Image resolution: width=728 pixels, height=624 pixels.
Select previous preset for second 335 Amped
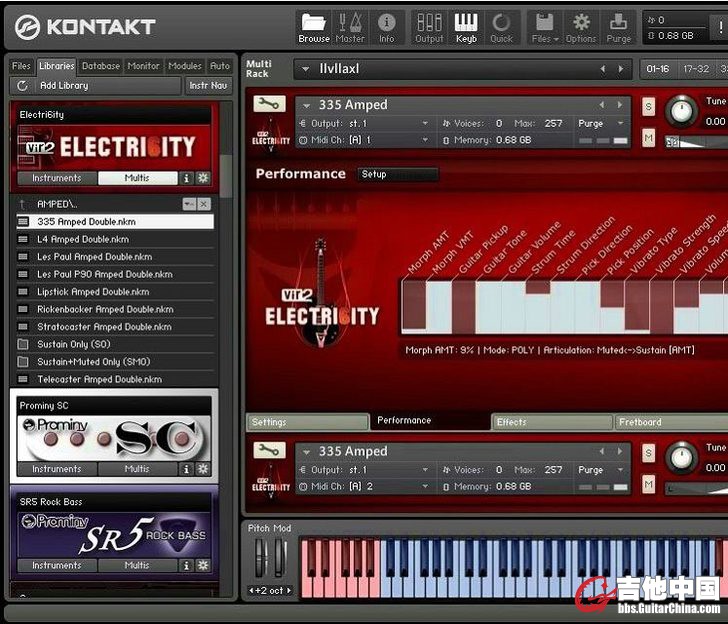click(602, 451)
